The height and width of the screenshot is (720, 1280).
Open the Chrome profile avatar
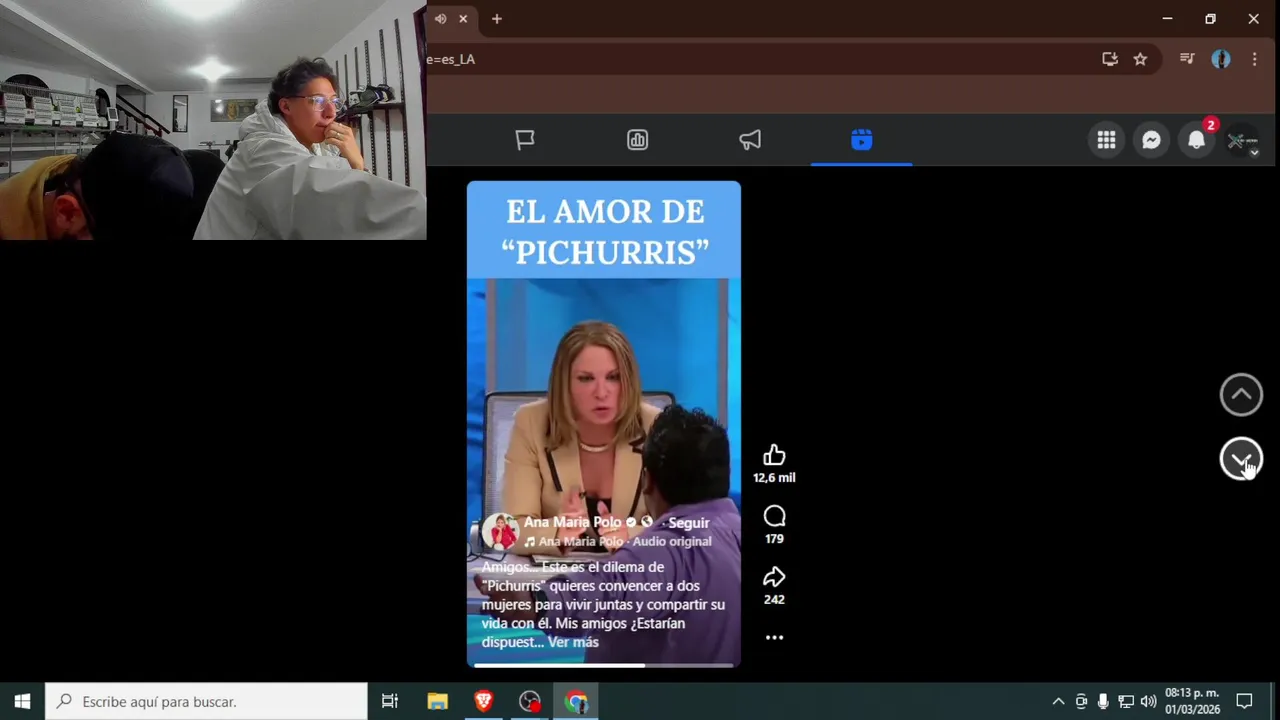pyautogui.click(x=1221, y=59)
